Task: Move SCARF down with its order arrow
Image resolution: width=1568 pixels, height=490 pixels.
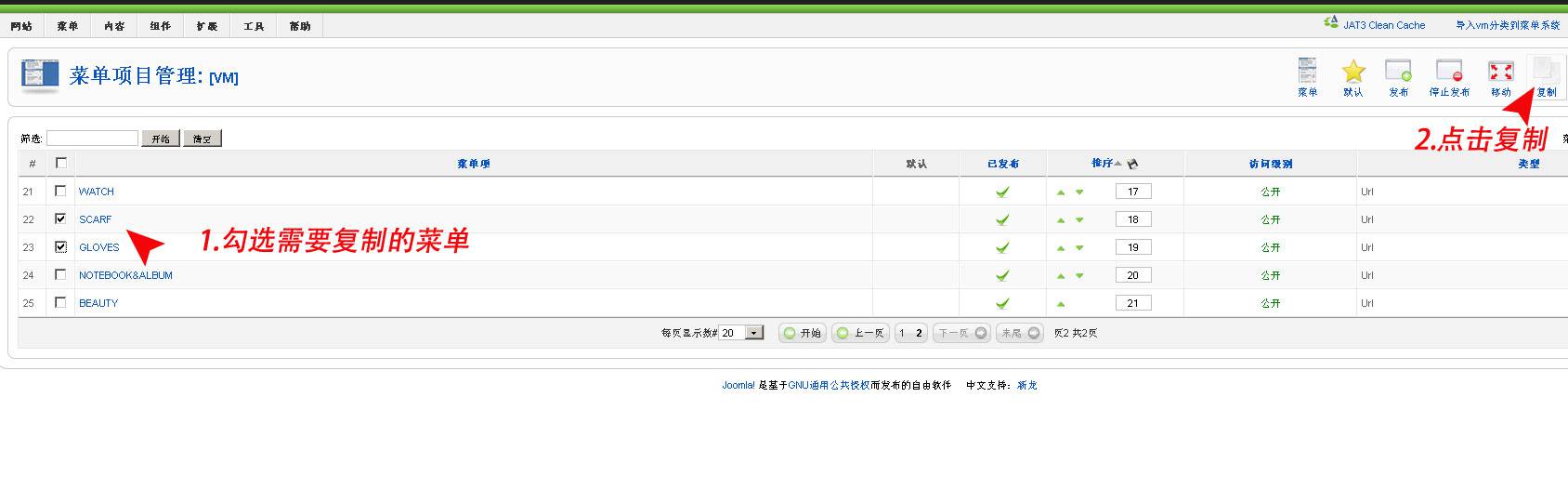Action: [1079, 220]
